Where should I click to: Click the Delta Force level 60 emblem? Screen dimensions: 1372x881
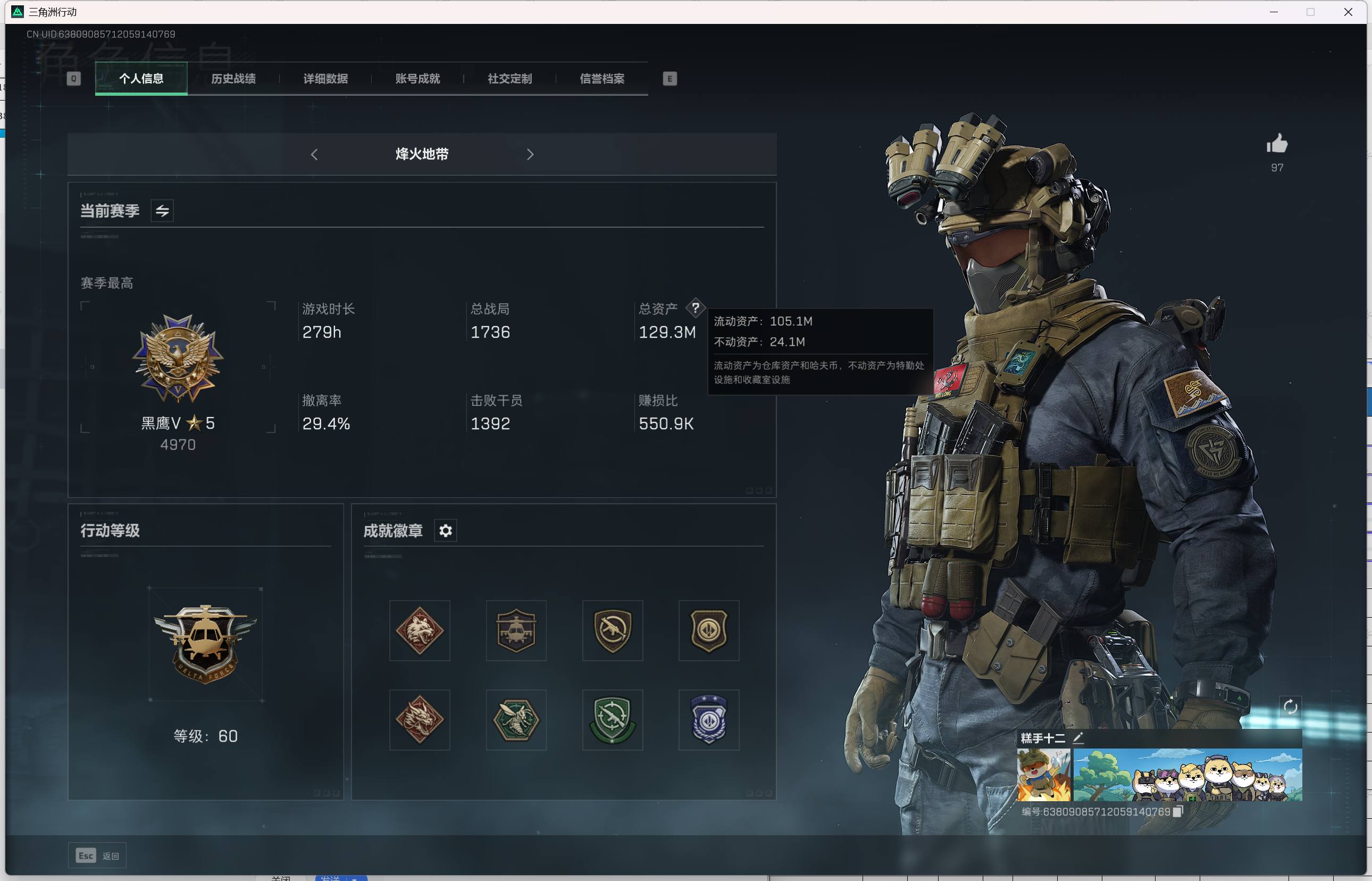point(205,644)
